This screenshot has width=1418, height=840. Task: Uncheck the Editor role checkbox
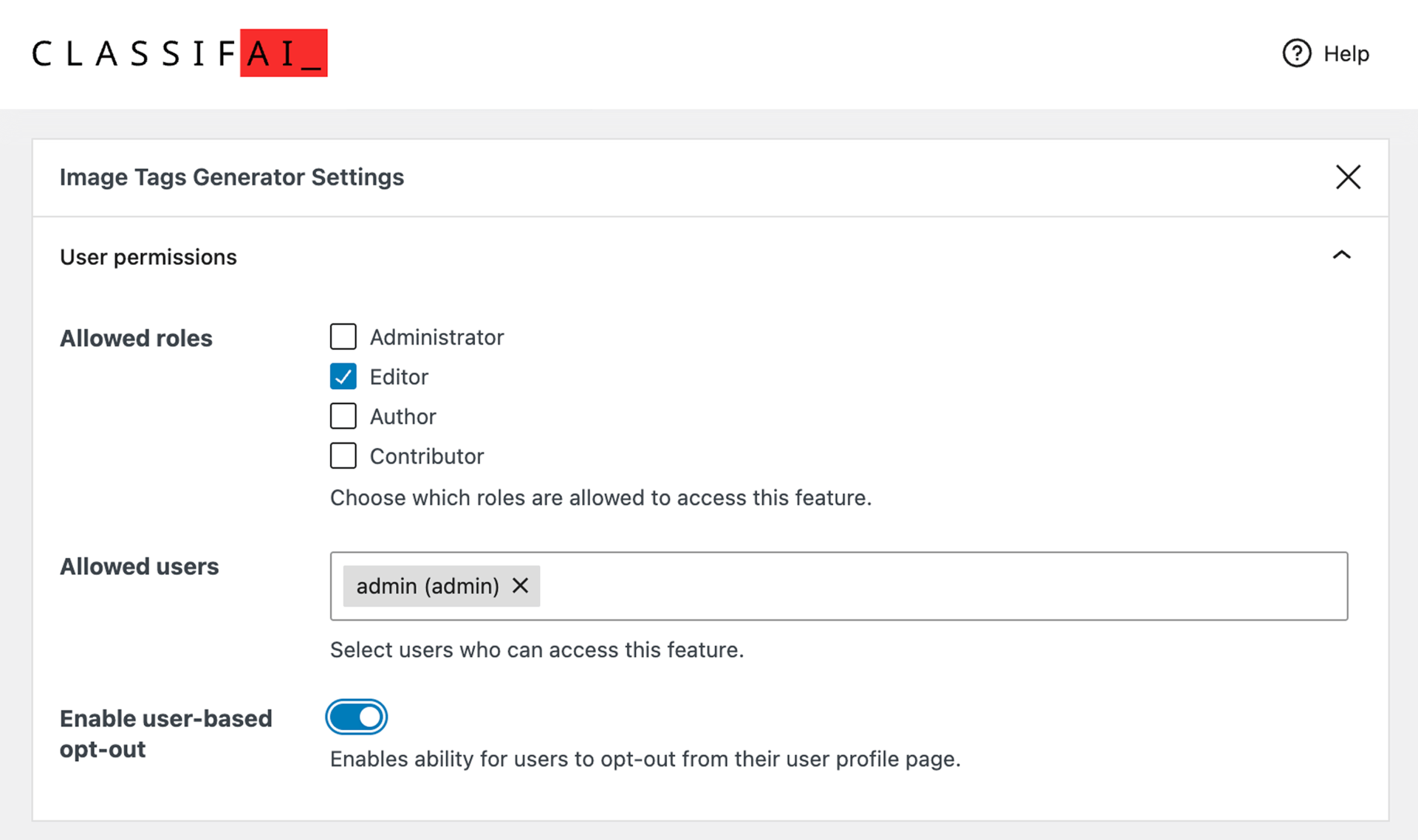pos(343,376)
